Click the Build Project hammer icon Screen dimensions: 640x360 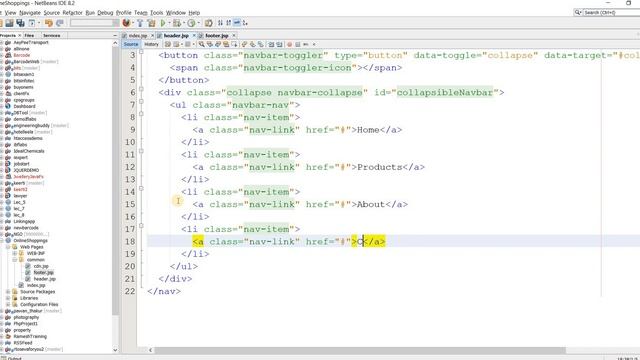pyautogui.click(x=140, y=23)
